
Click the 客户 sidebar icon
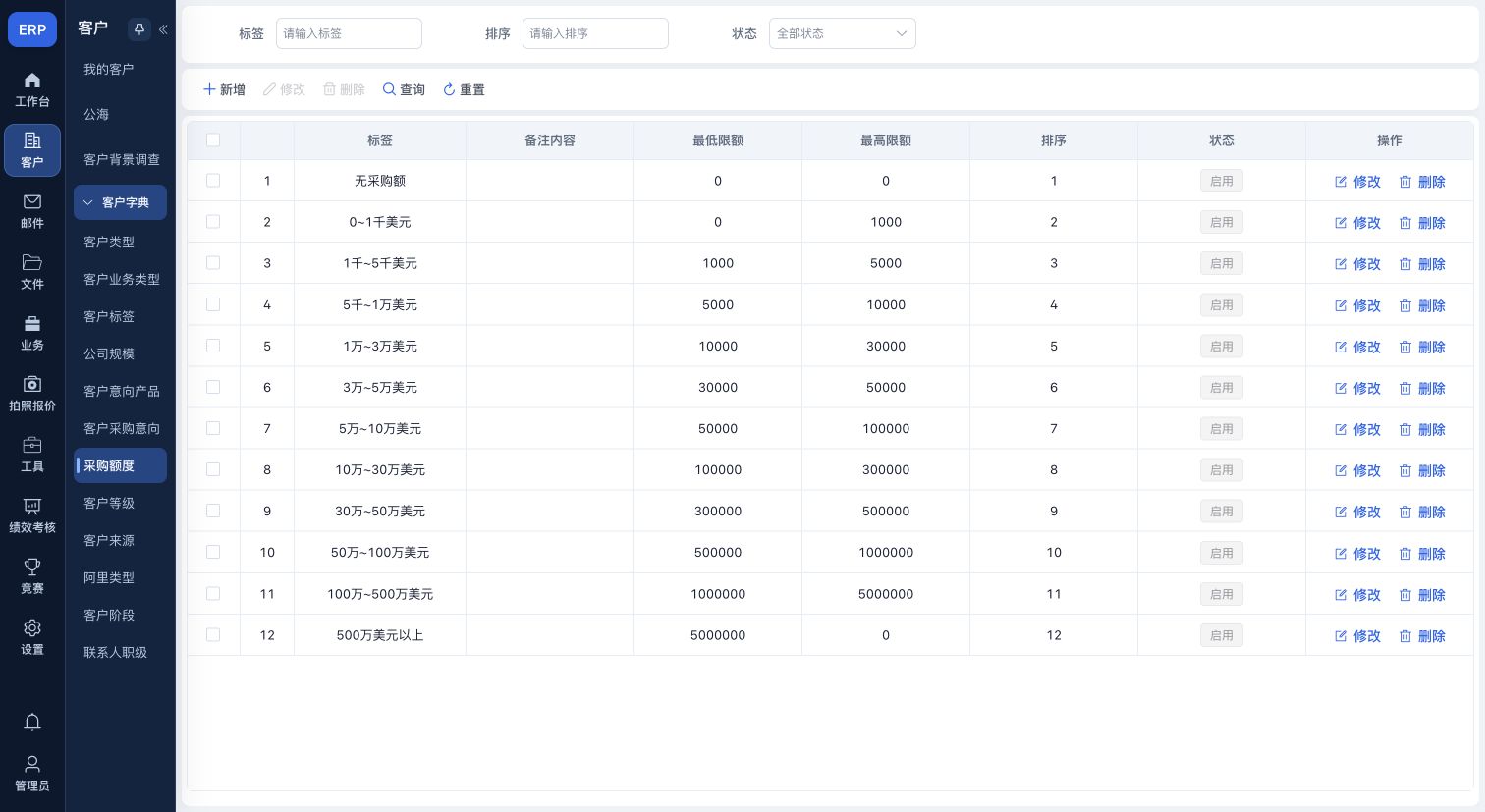32,150
